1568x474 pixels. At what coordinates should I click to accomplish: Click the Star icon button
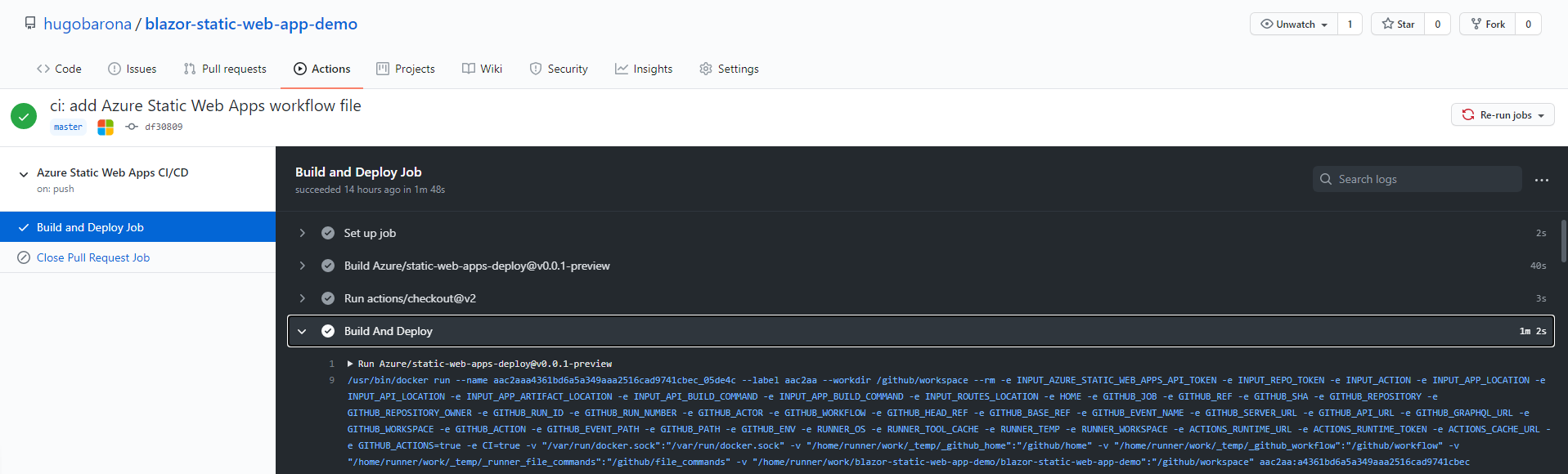click(1398, 24)
